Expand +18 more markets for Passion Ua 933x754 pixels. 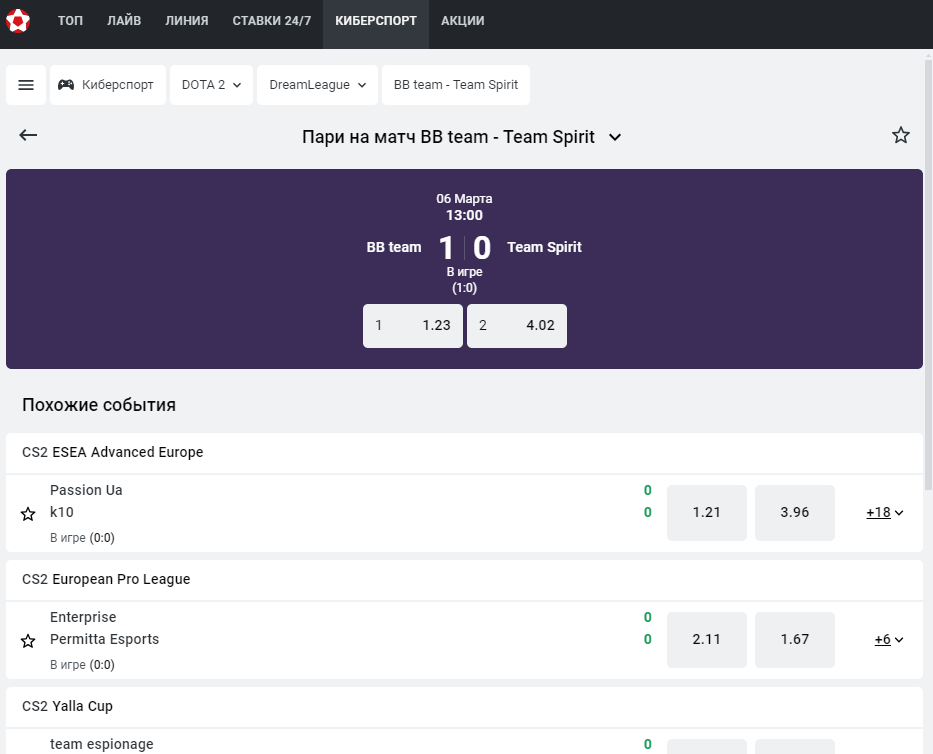(885, 512)
